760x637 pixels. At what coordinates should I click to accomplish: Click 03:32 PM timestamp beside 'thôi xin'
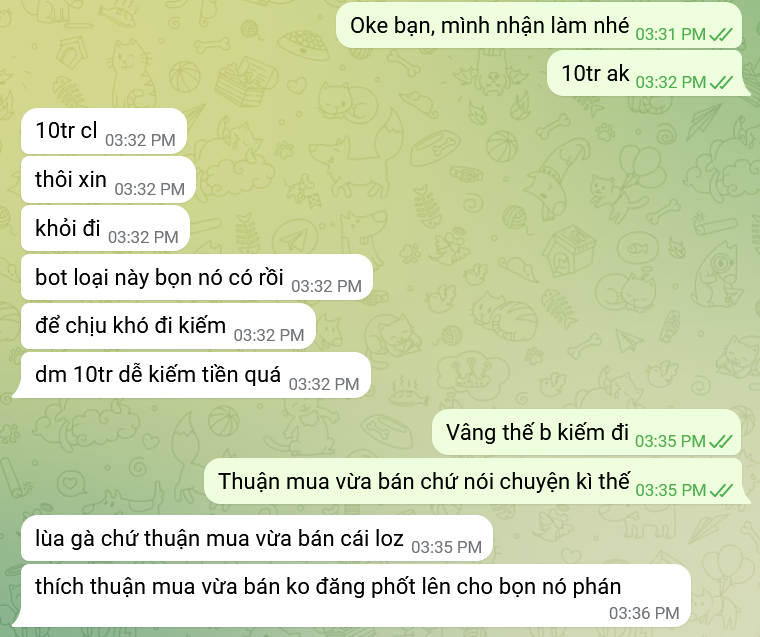pyautogui.click(x=150, y=189)
